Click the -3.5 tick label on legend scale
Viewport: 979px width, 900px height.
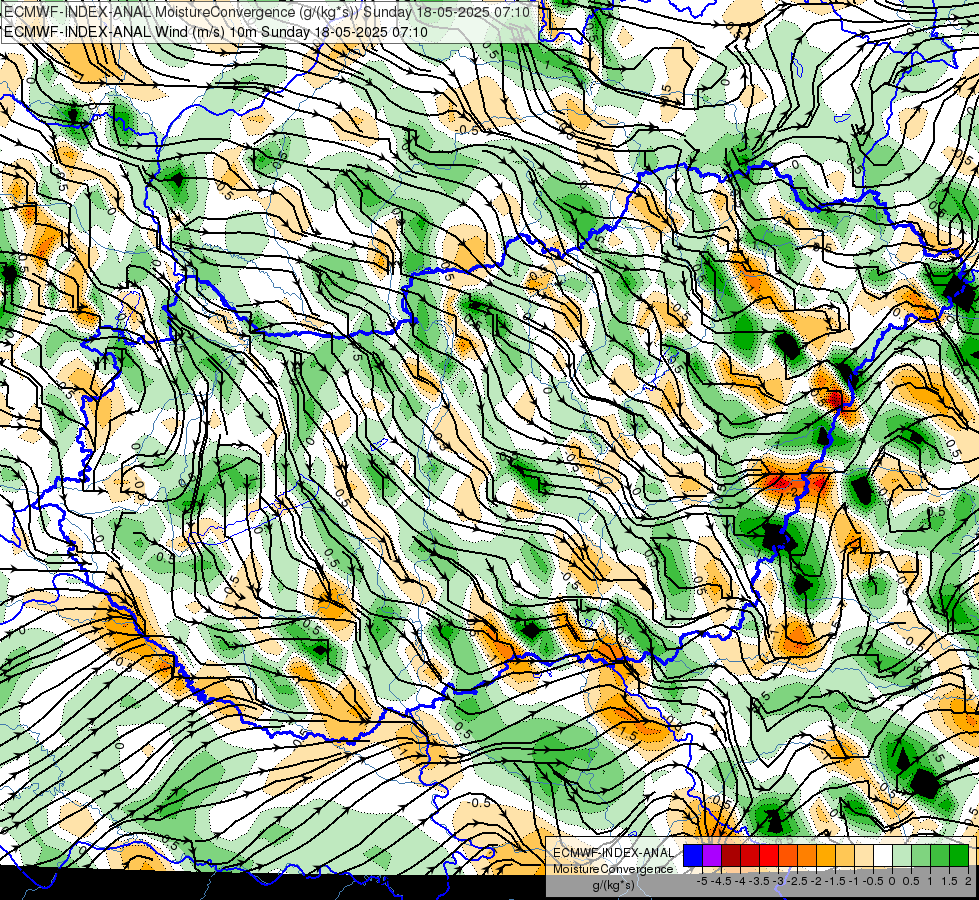pyautogui.click(x=759, y=881)
